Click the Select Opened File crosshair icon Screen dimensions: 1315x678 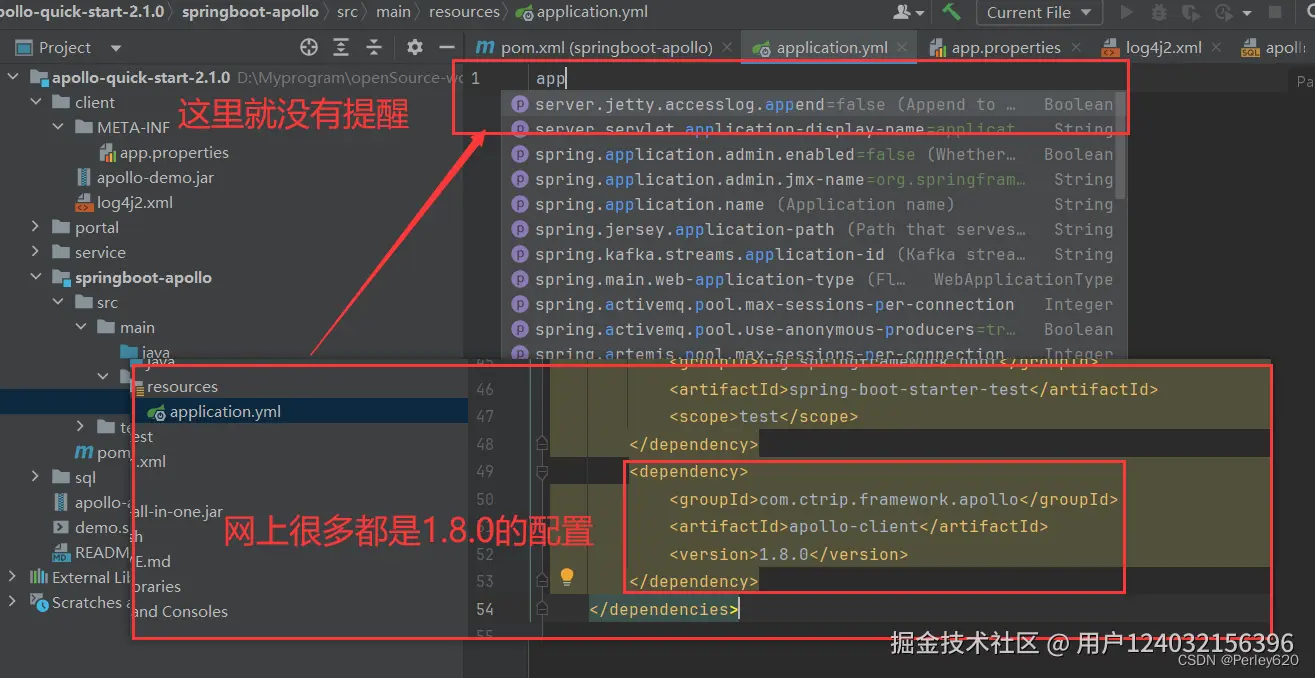coord(306,46)
